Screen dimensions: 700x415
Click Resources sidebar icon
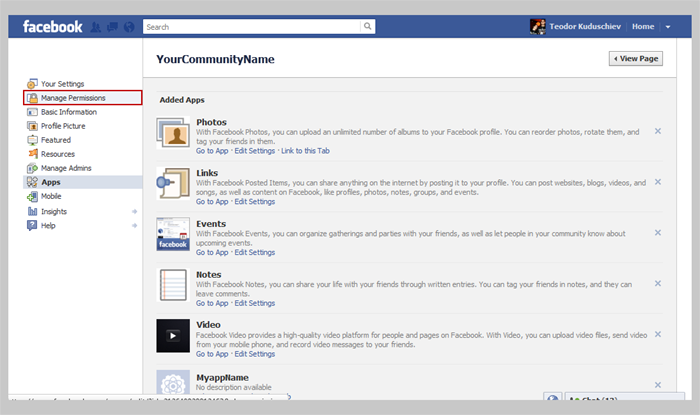[x=33, y=154]
